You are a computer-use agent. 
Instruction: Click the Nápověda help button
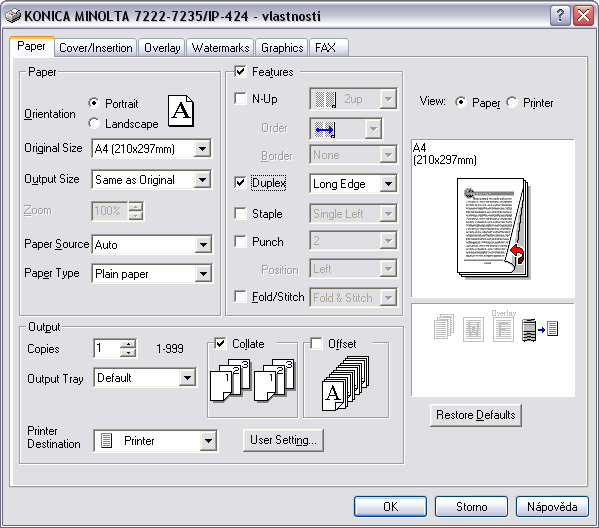(x=552, y=507)
